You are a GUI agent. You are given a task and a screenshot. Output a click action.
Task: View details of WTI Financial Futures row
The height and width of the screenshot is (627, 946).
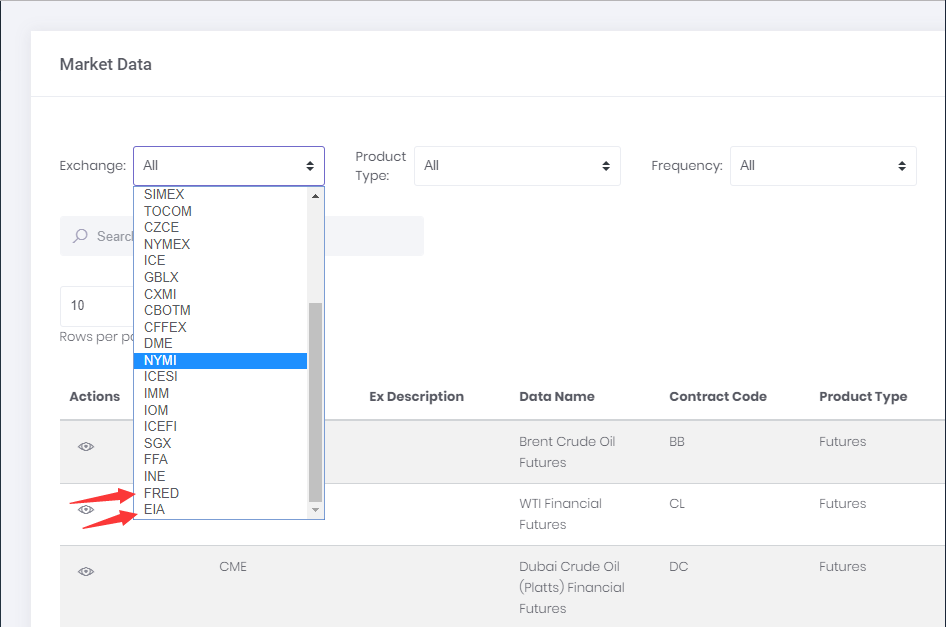point(86,509)
